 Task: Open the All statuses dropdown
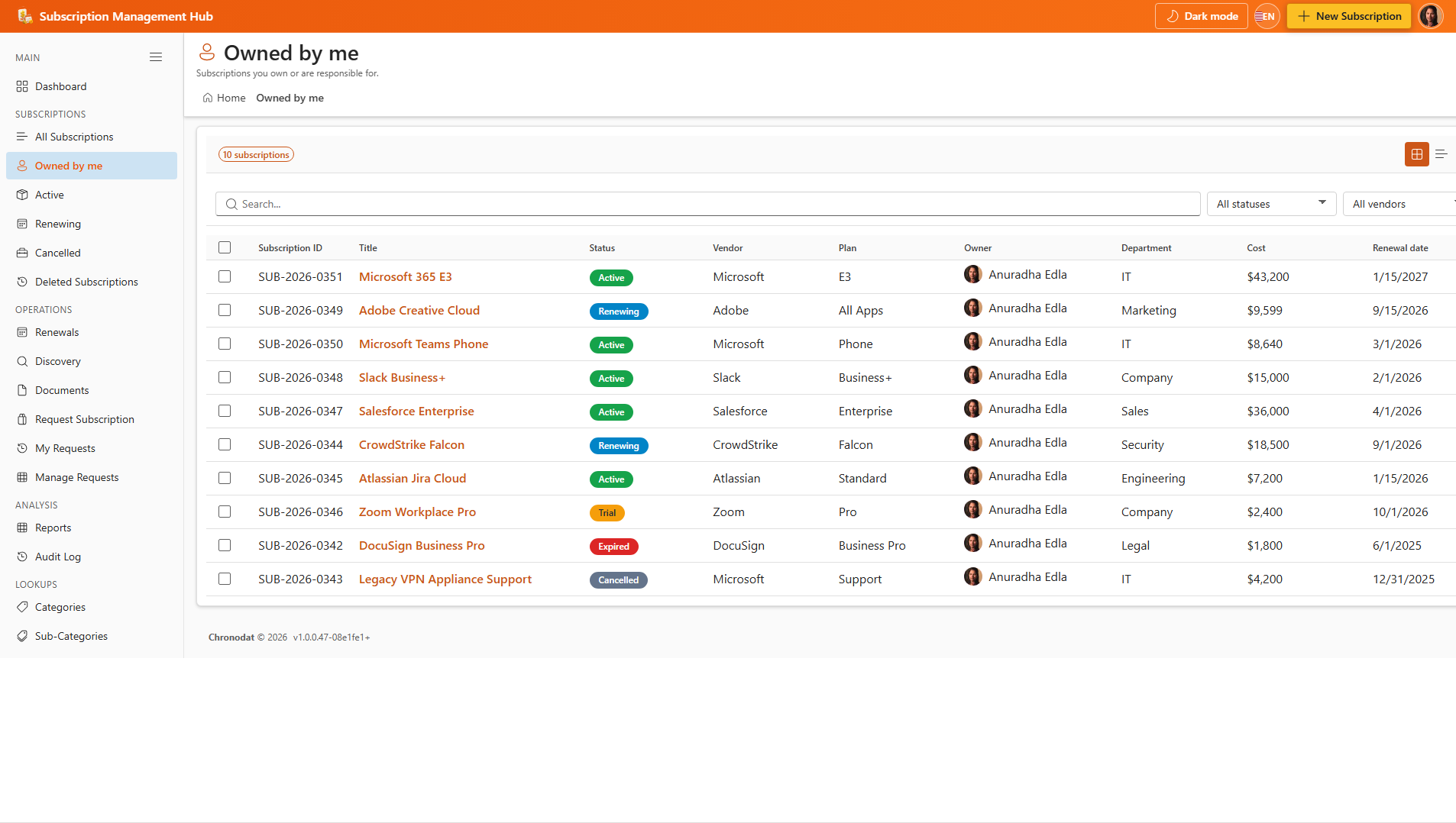coord(1271,204)
